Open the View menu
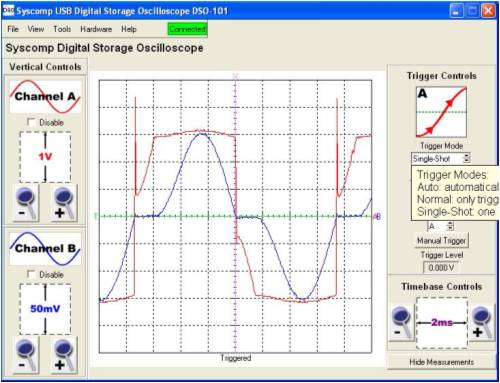500x383 pixels. (36, 29)
